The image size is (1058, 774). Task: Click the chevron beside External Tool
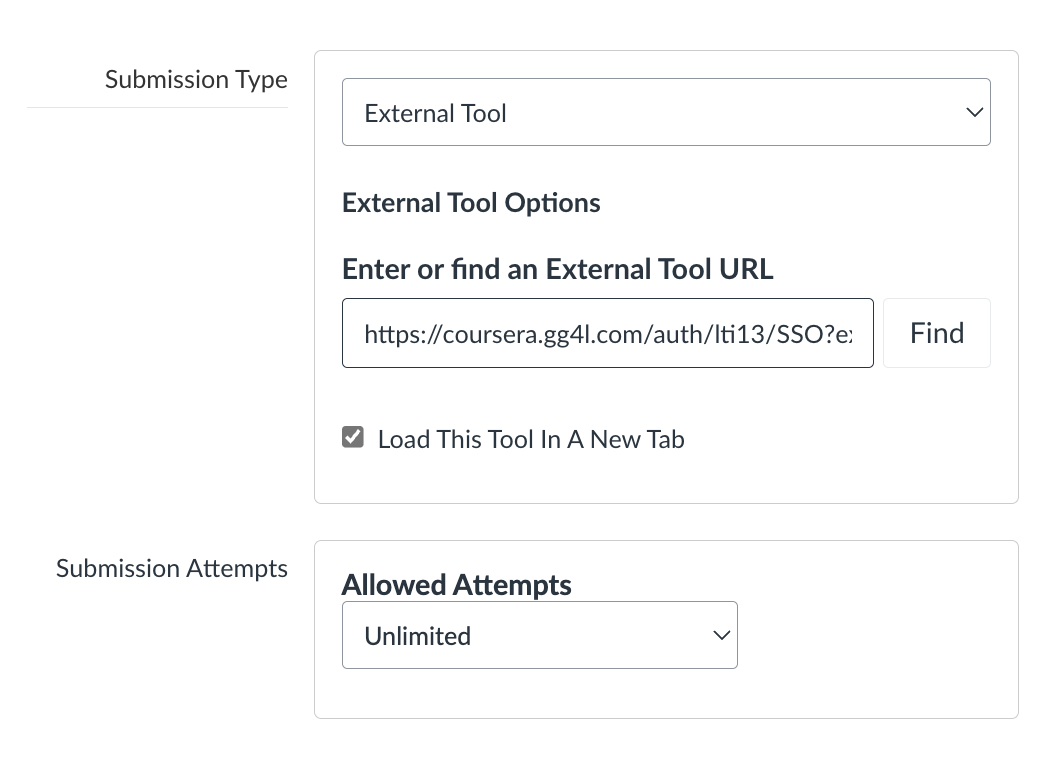tap(974, 112)
